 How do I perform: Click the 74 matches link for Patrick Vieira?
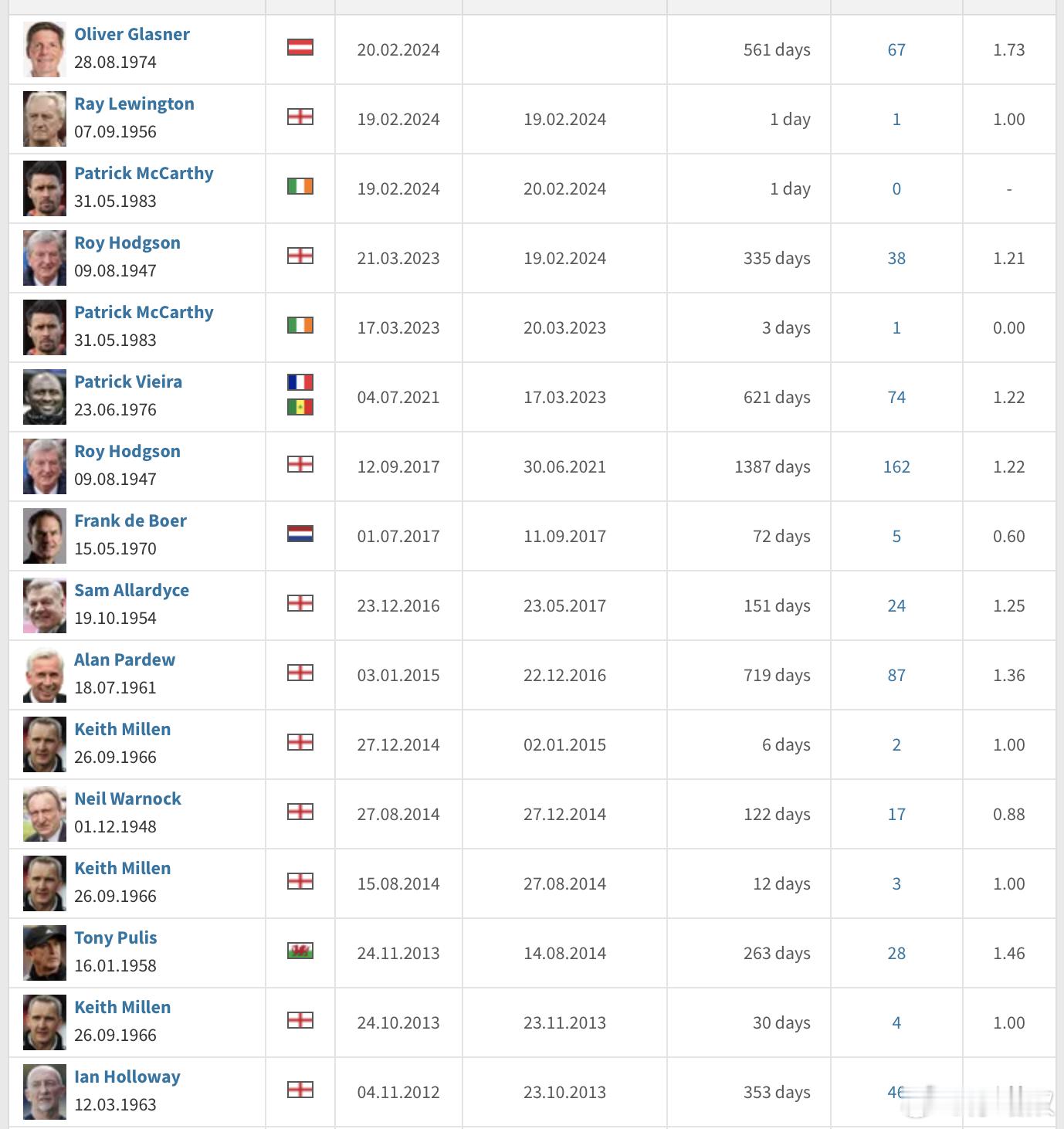tap(896, 397)
